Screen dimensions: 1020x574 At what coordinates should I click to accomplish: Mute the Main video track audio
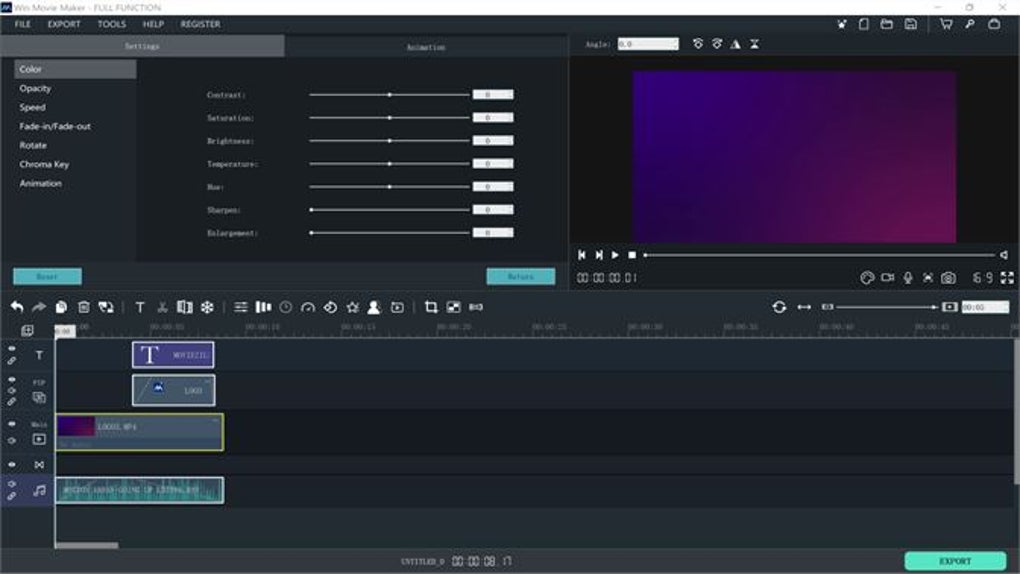12,441
